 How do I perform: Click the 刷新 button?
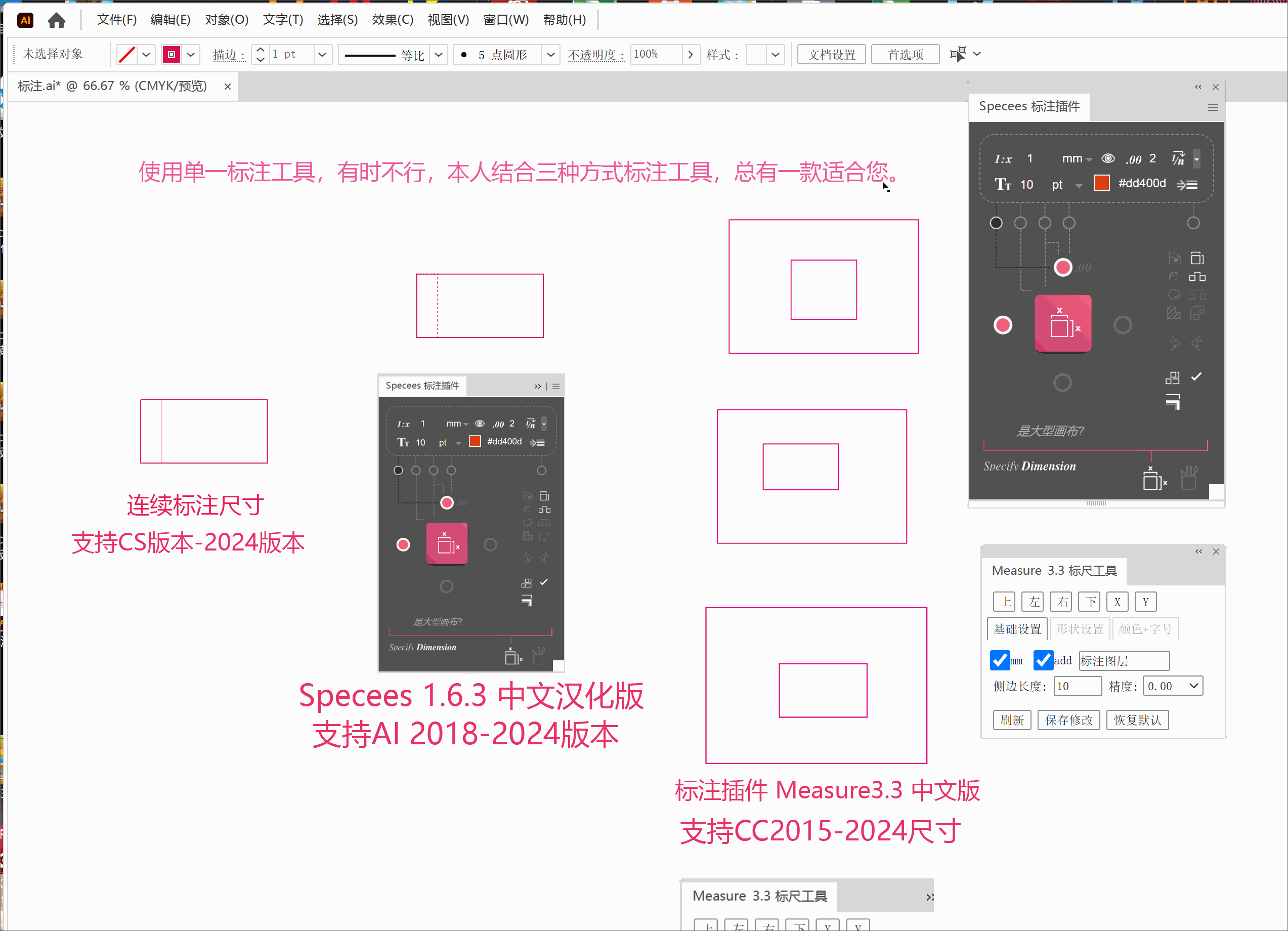click(1012, 721)
